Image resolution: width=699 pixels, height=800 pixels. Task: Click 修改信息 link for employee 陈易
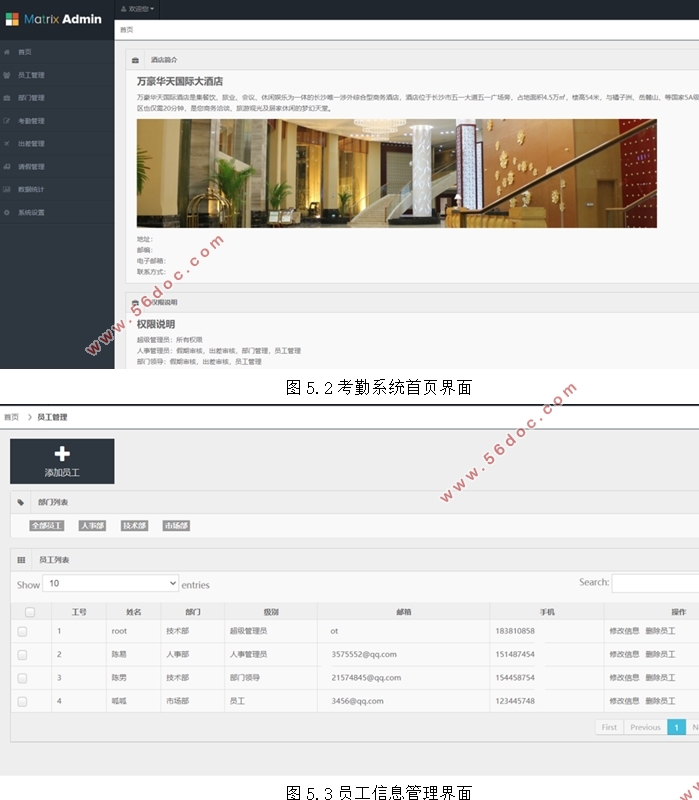coord(624,655)
